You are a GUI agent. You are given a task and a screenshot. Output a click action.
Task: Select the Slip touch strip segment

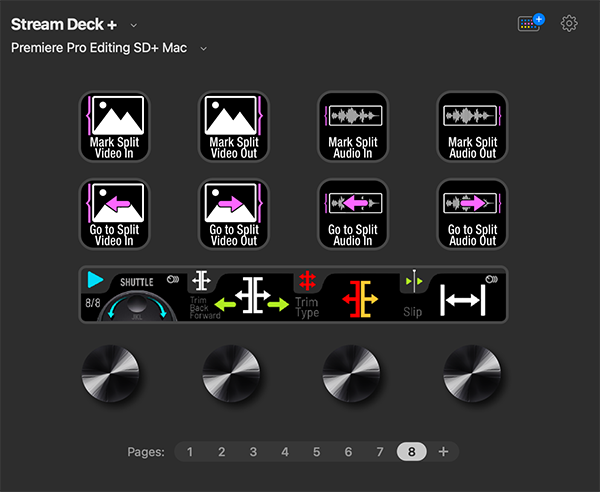point(453,295)
